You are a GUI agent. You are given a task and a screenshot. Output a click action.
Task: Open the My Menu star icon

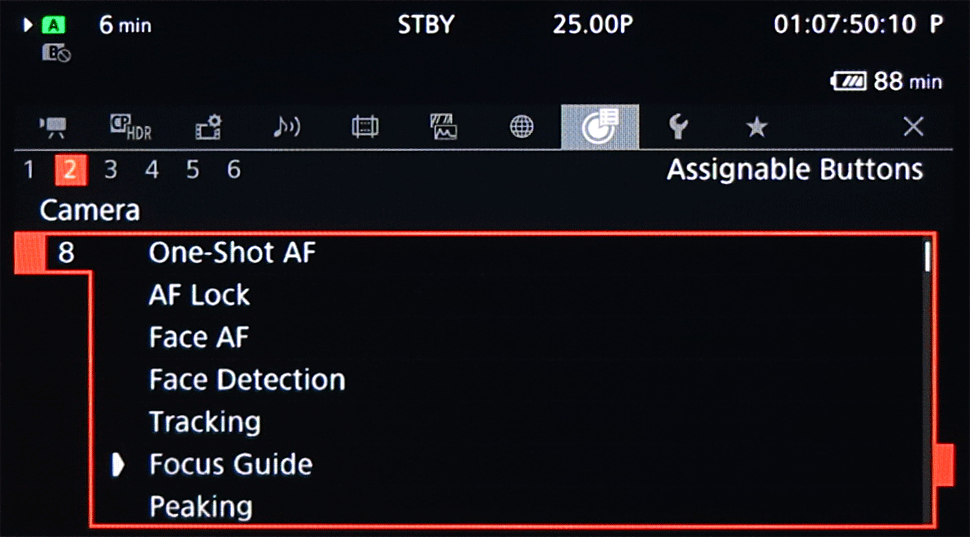point(757,128)
